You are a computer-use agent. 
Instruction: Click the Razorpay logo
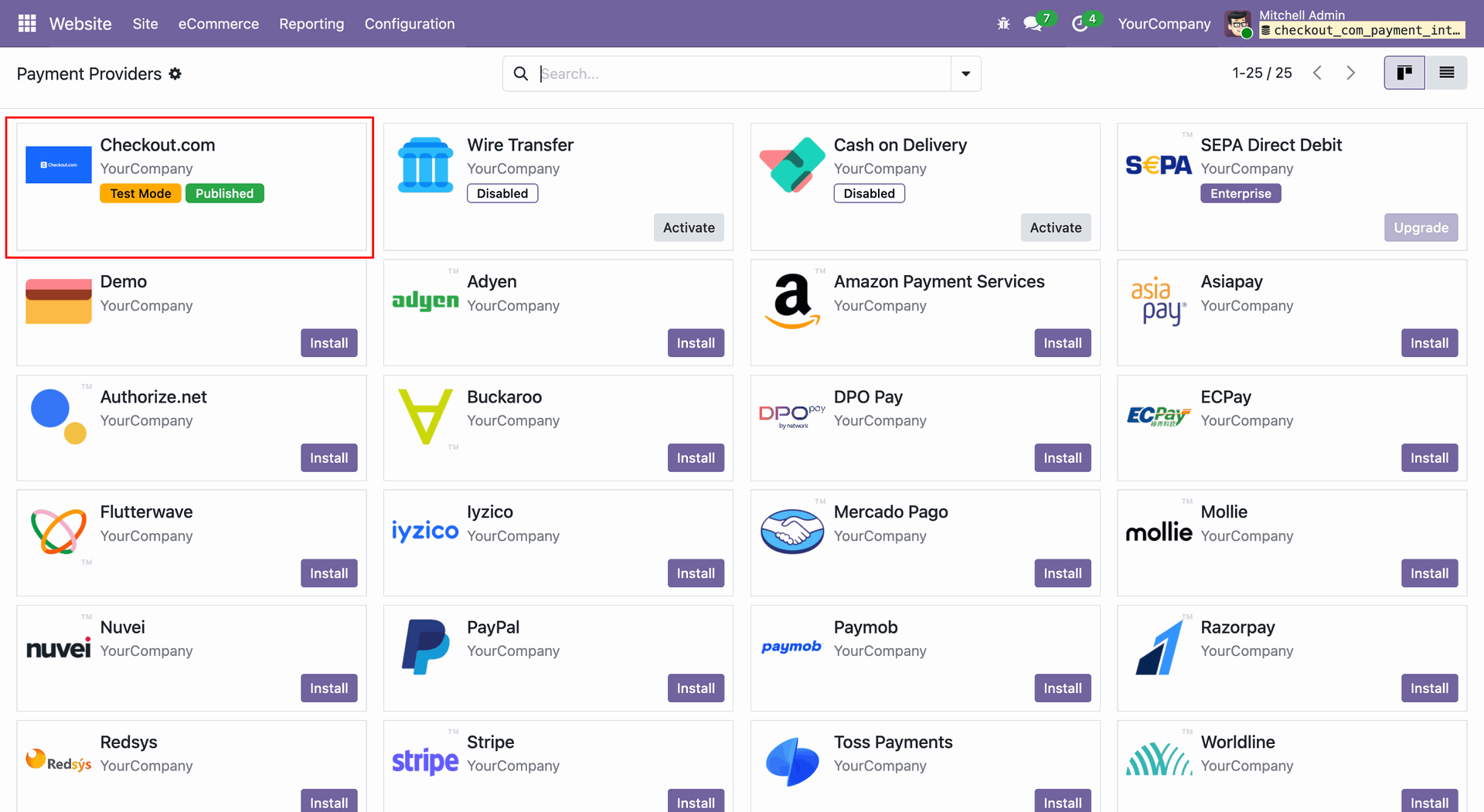1159,647
